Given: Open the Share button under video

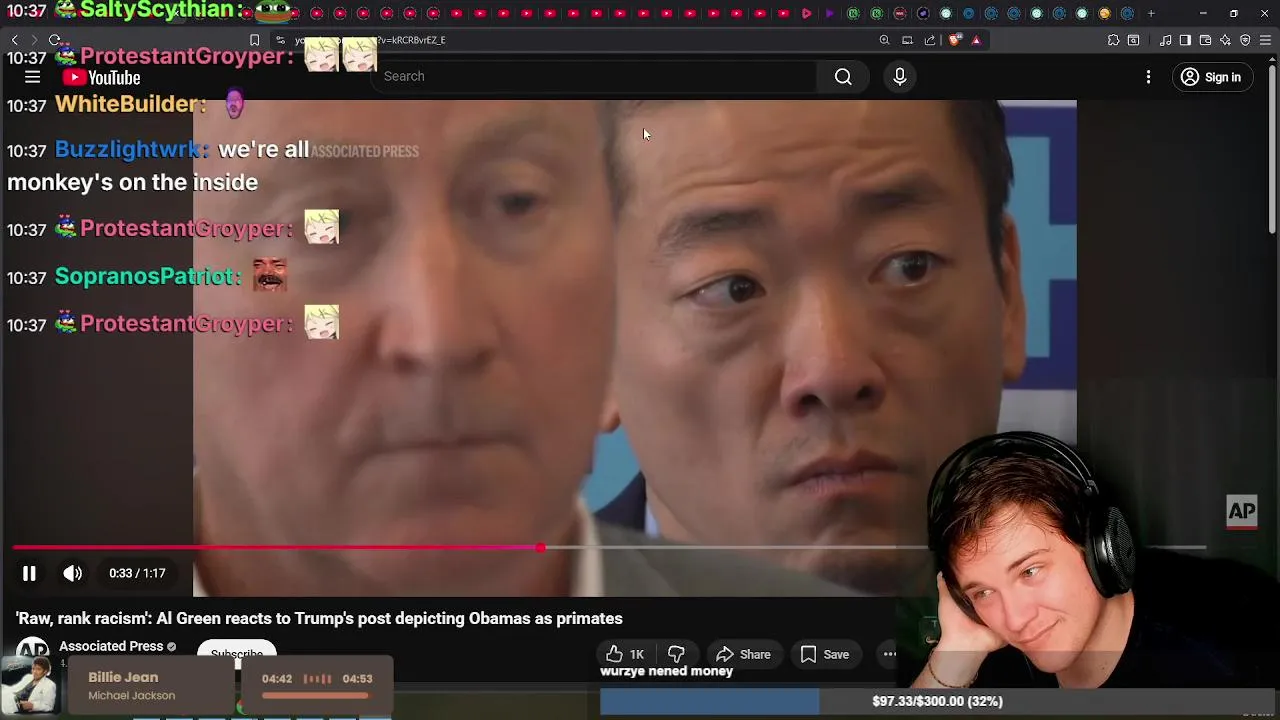Looking at the screenshot, I should pos(743,654).
